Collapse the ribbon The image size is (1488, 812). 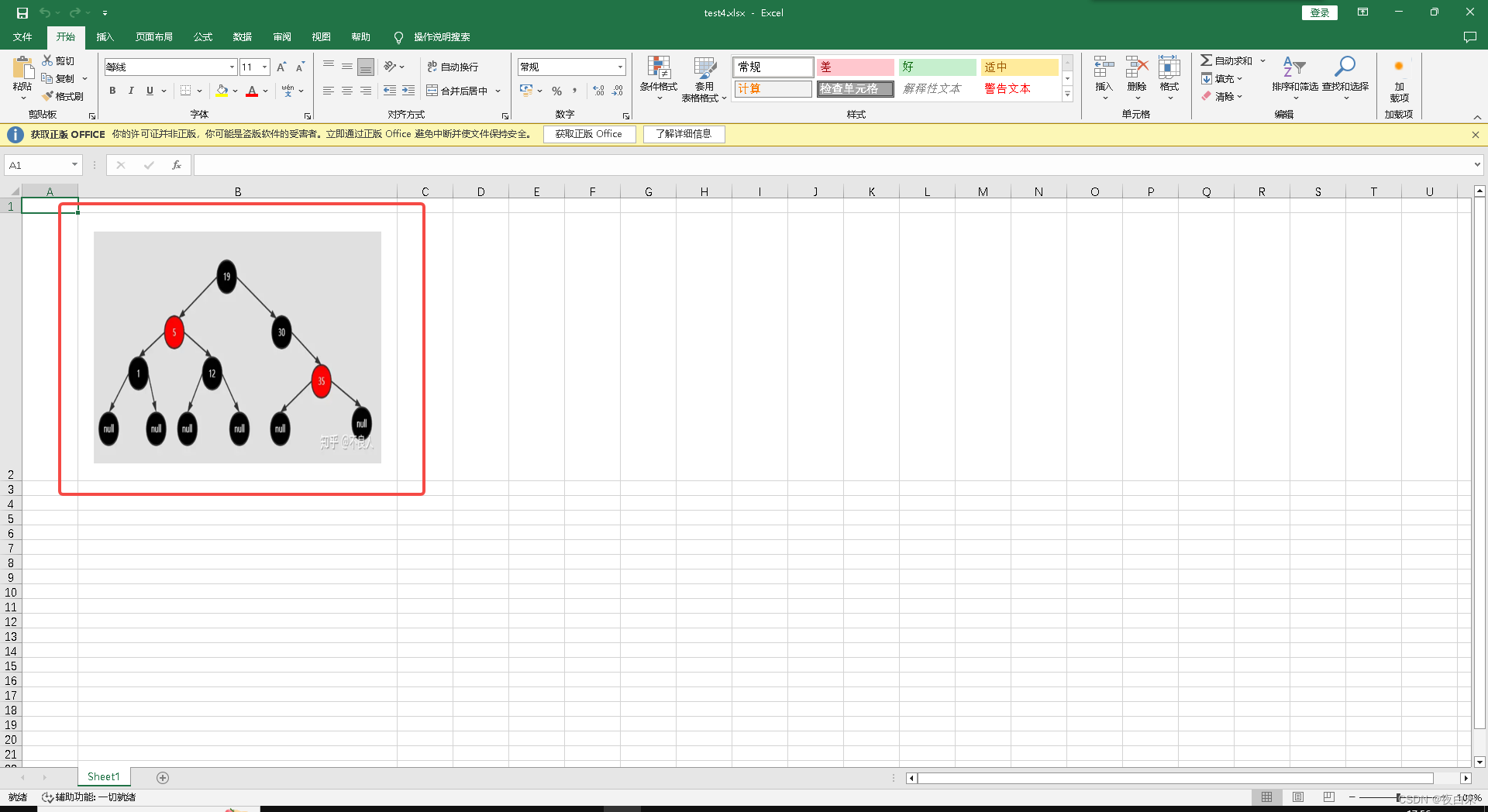tap(1477, 116)
